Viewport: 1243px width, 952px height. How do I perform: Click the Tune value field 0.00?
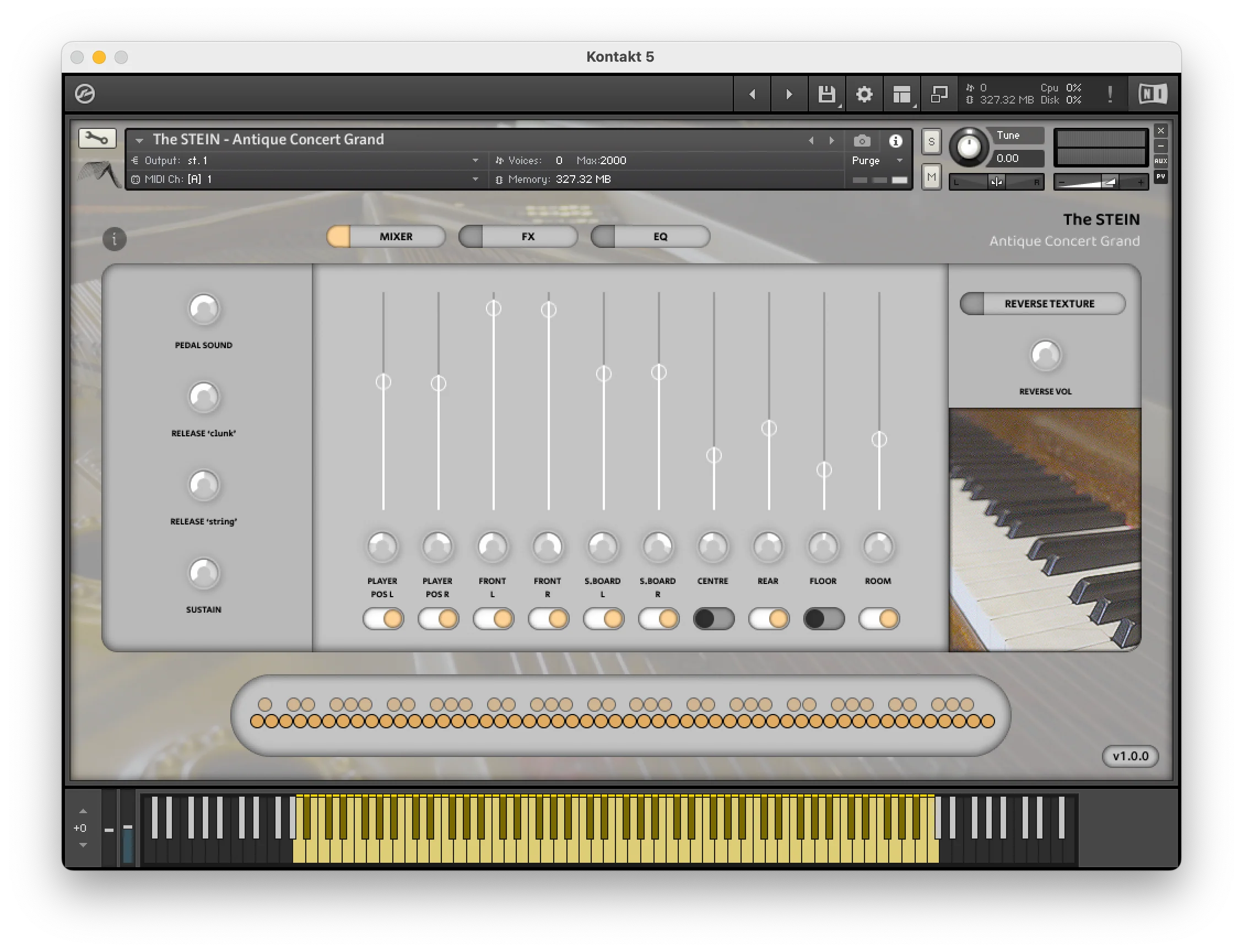click(1019, 158)
